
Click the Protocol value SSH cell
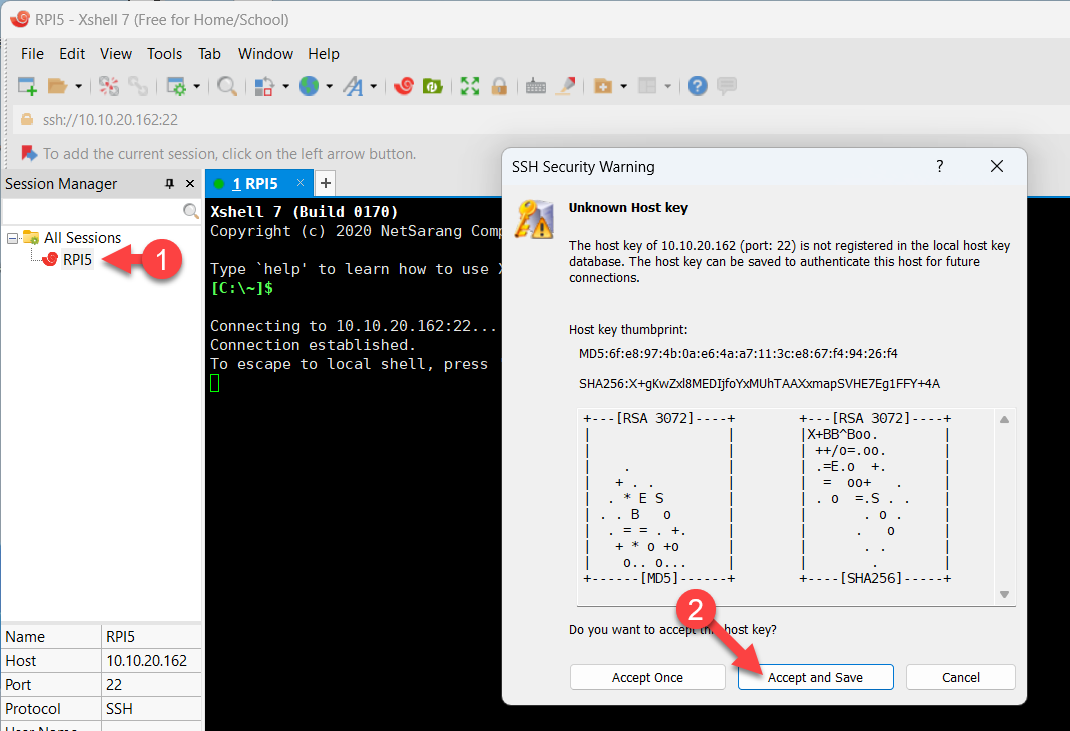click(x=151, y=708)
